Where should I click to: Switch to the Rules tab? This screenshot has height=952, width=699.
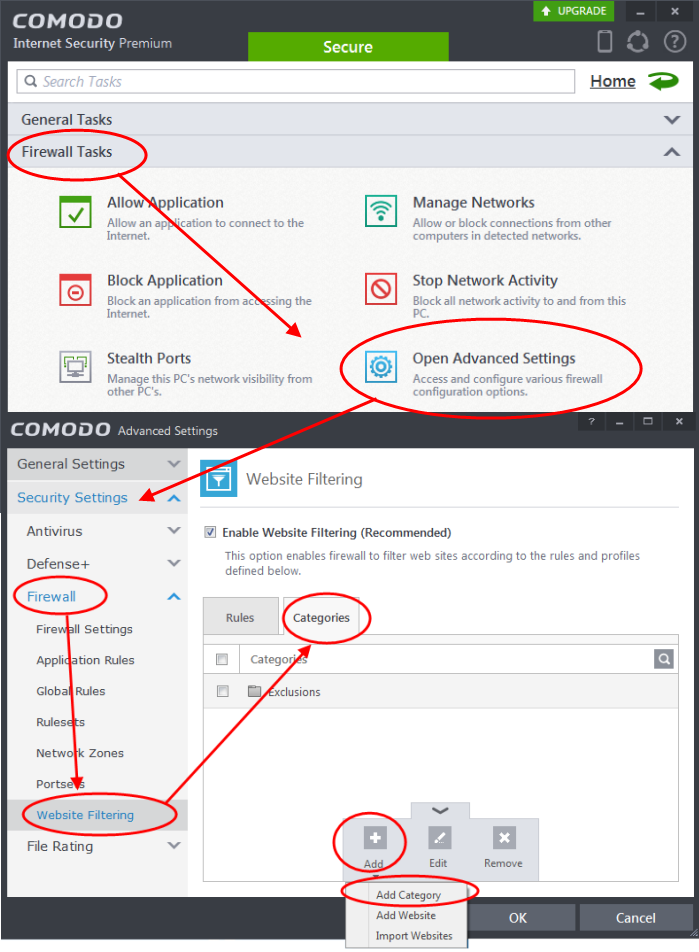(x=240, y=618)
